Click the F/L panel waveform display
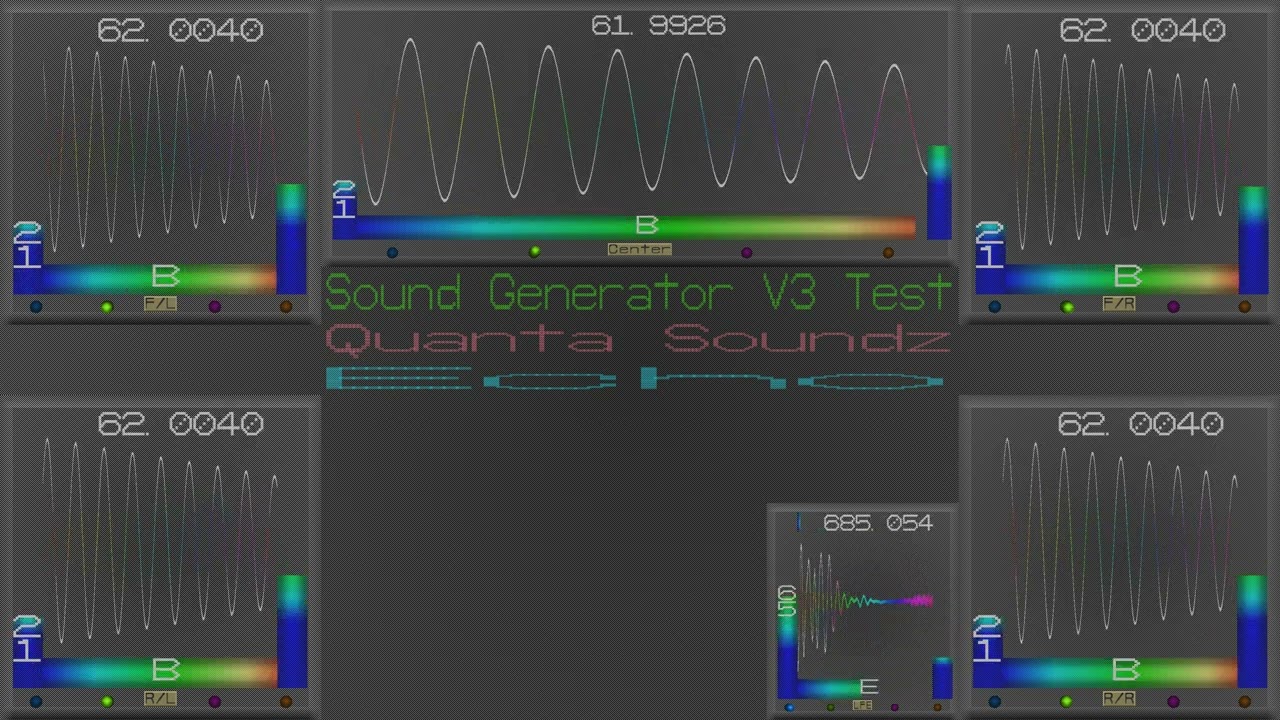The height and width of the screenshot is (720, 1280). [158, 150]
